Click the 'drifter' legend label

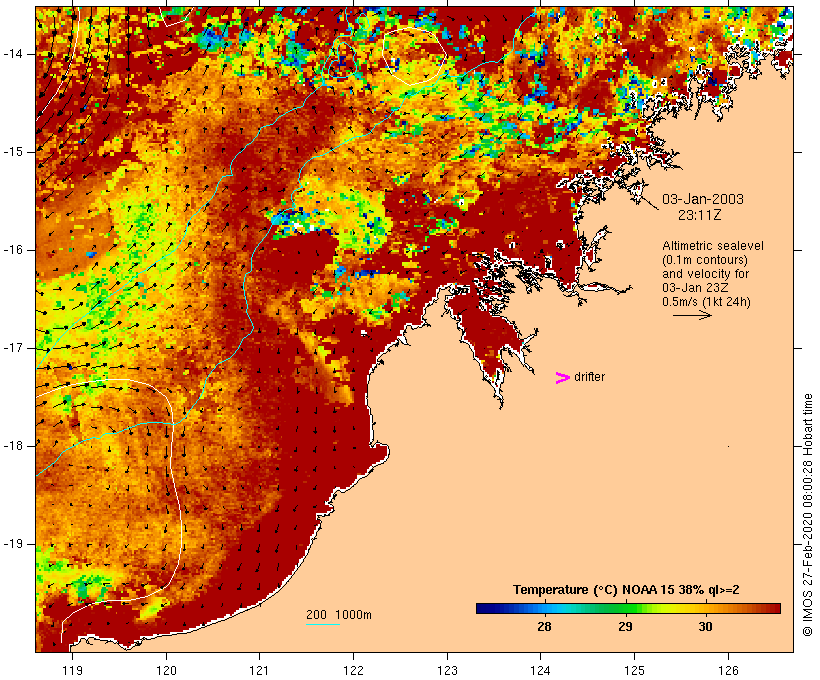point(589,377)
